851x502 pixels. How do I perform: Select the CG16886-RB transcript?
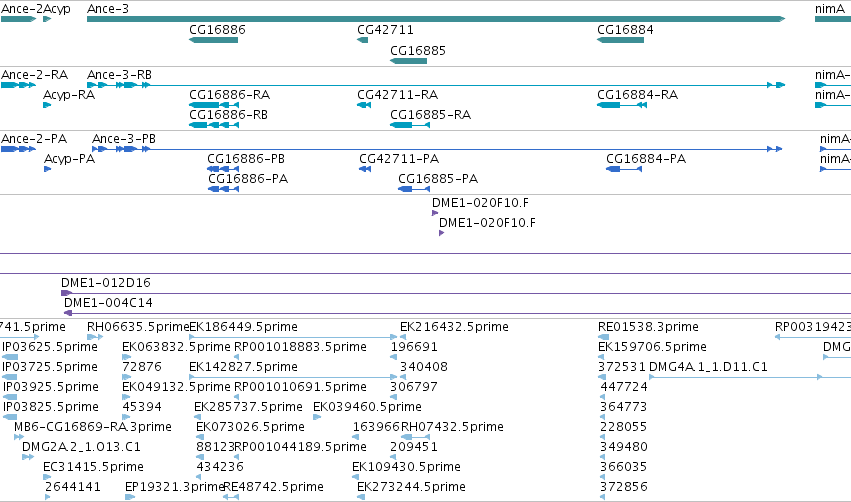click(x=214, y=125)
